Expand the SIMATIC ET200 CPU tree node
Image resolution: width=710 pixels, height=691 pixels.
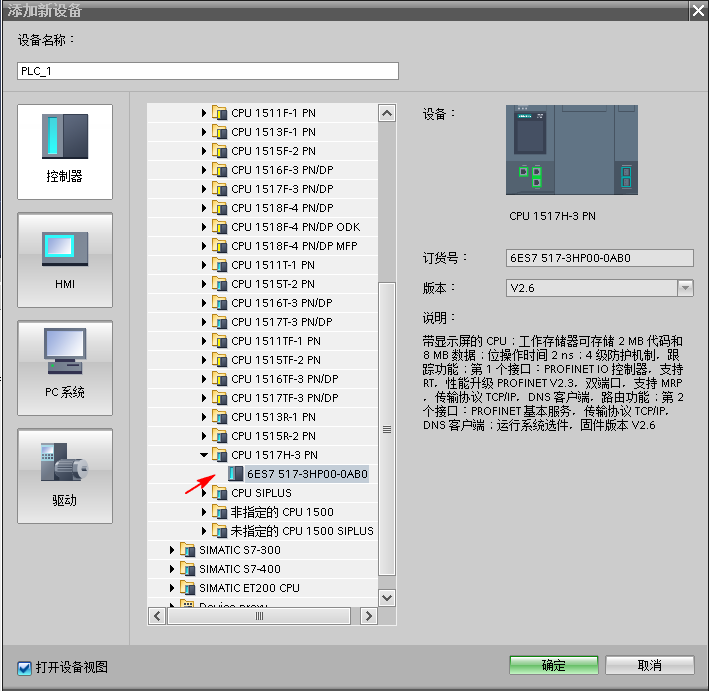[172, 588]
